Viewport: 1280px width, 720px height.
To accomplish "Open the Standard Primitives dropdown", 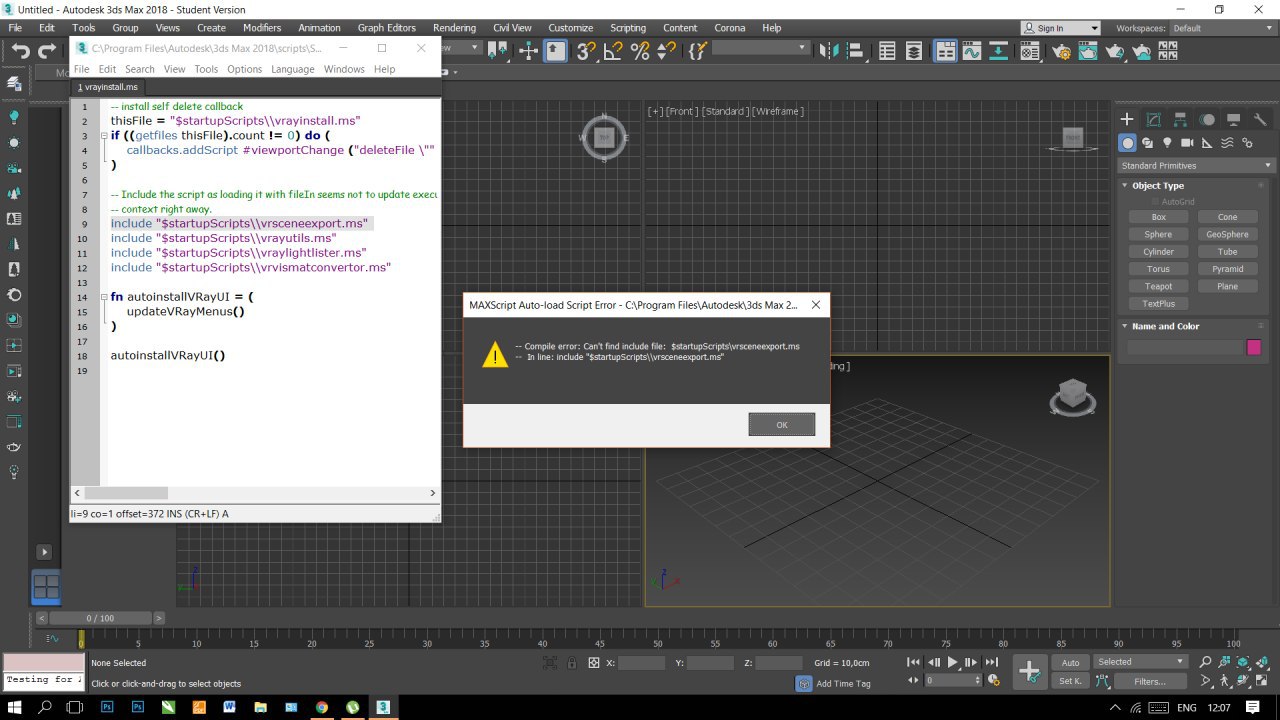I will (x=1196, y=165).
